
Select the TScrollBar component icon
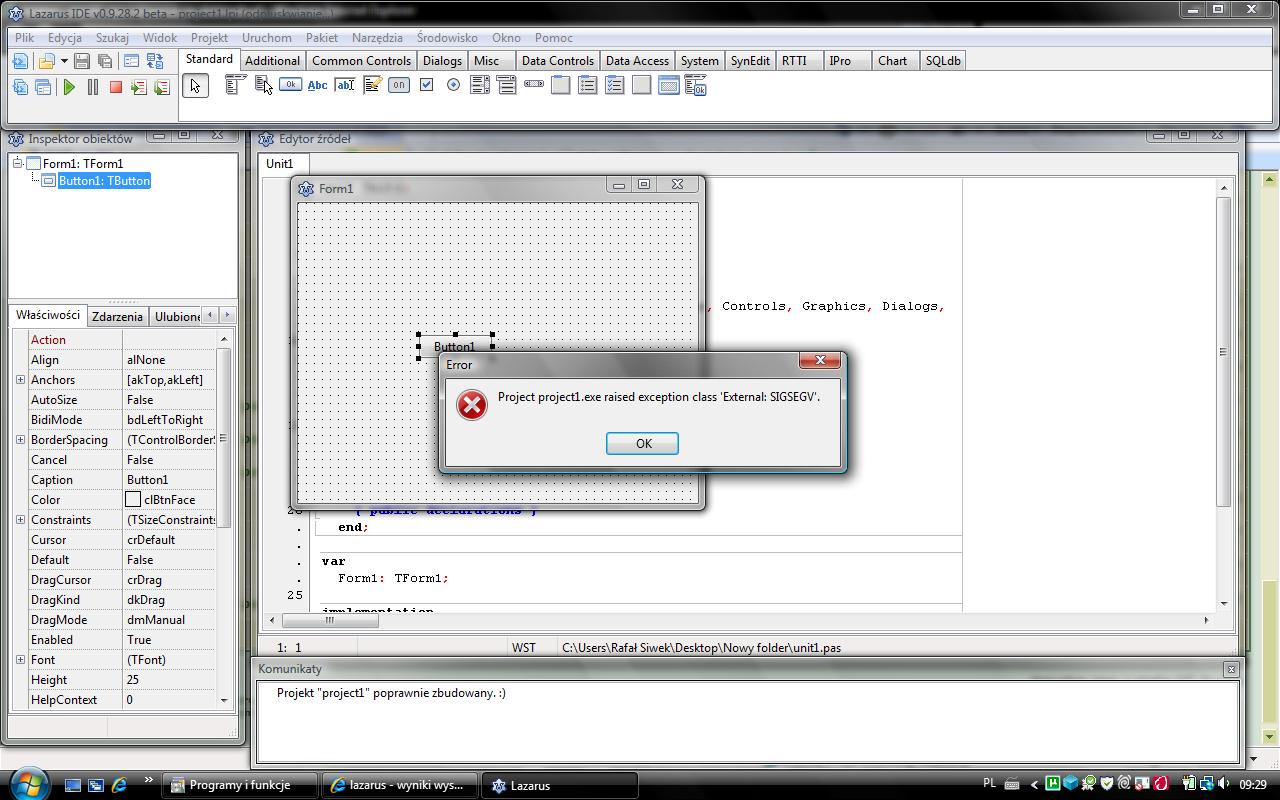click(x=534, y=85)
